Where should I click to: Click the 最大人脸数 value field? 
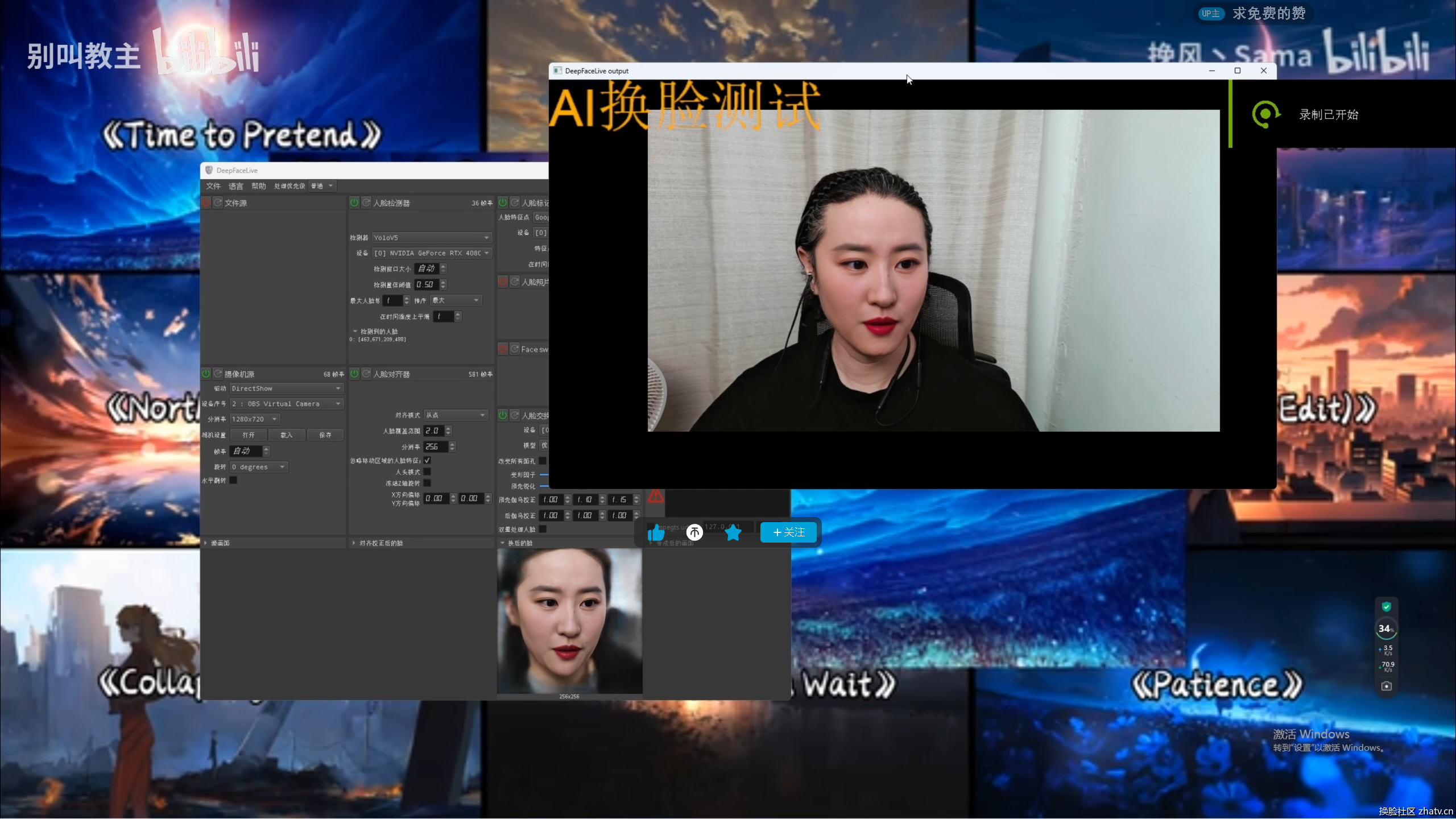pyautogui.click(x=396, y=300)
